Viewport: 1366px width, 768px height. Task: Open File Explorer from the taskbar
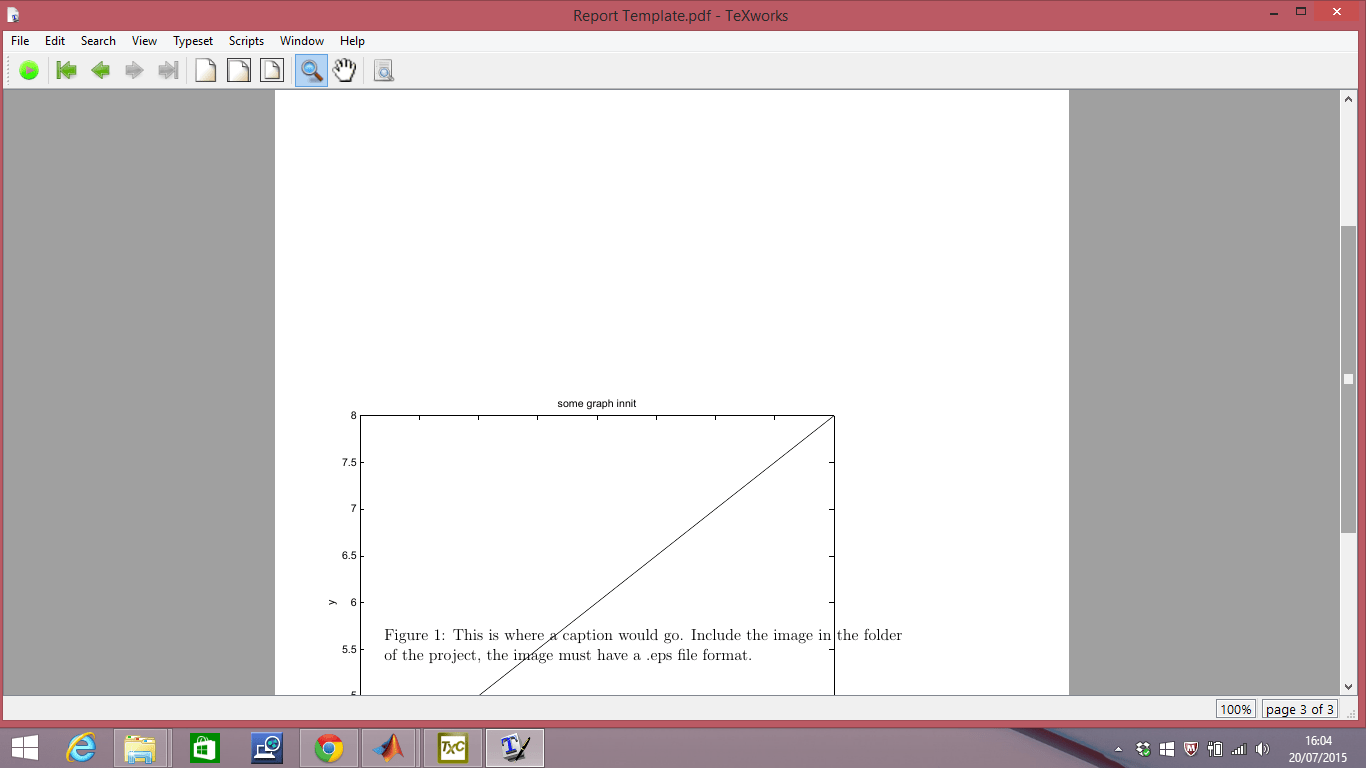(x=140, y=748)
